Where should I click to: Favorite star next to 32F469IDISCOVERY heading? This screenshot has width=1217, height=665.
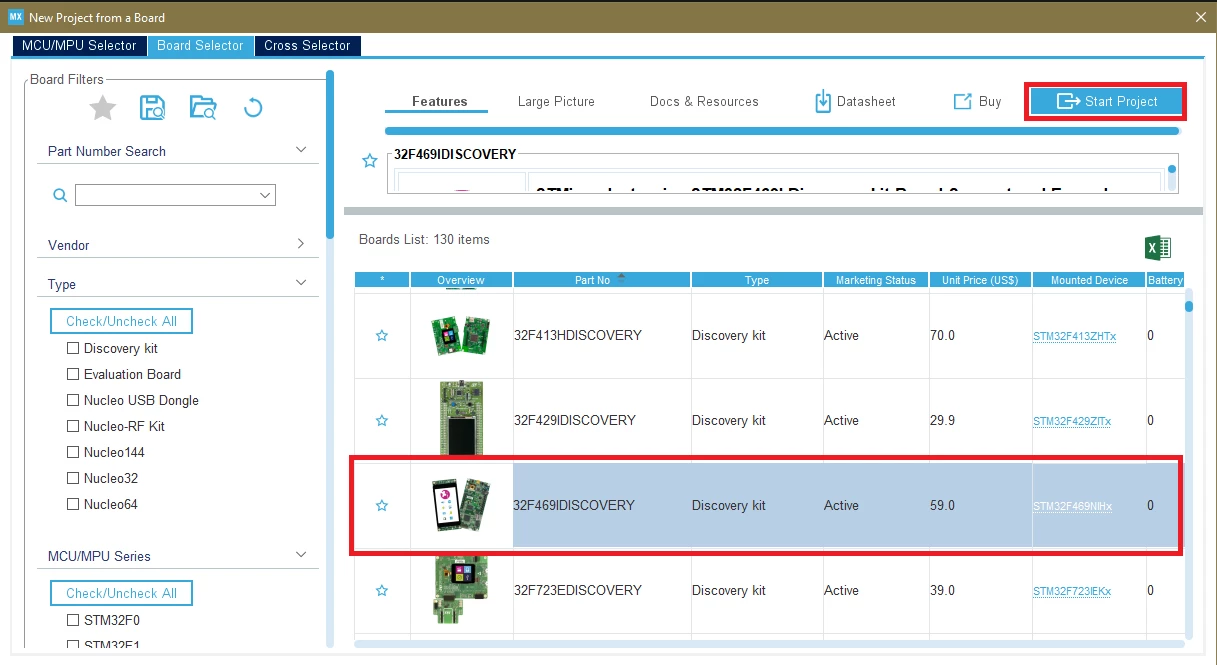(x=370, y=161)
